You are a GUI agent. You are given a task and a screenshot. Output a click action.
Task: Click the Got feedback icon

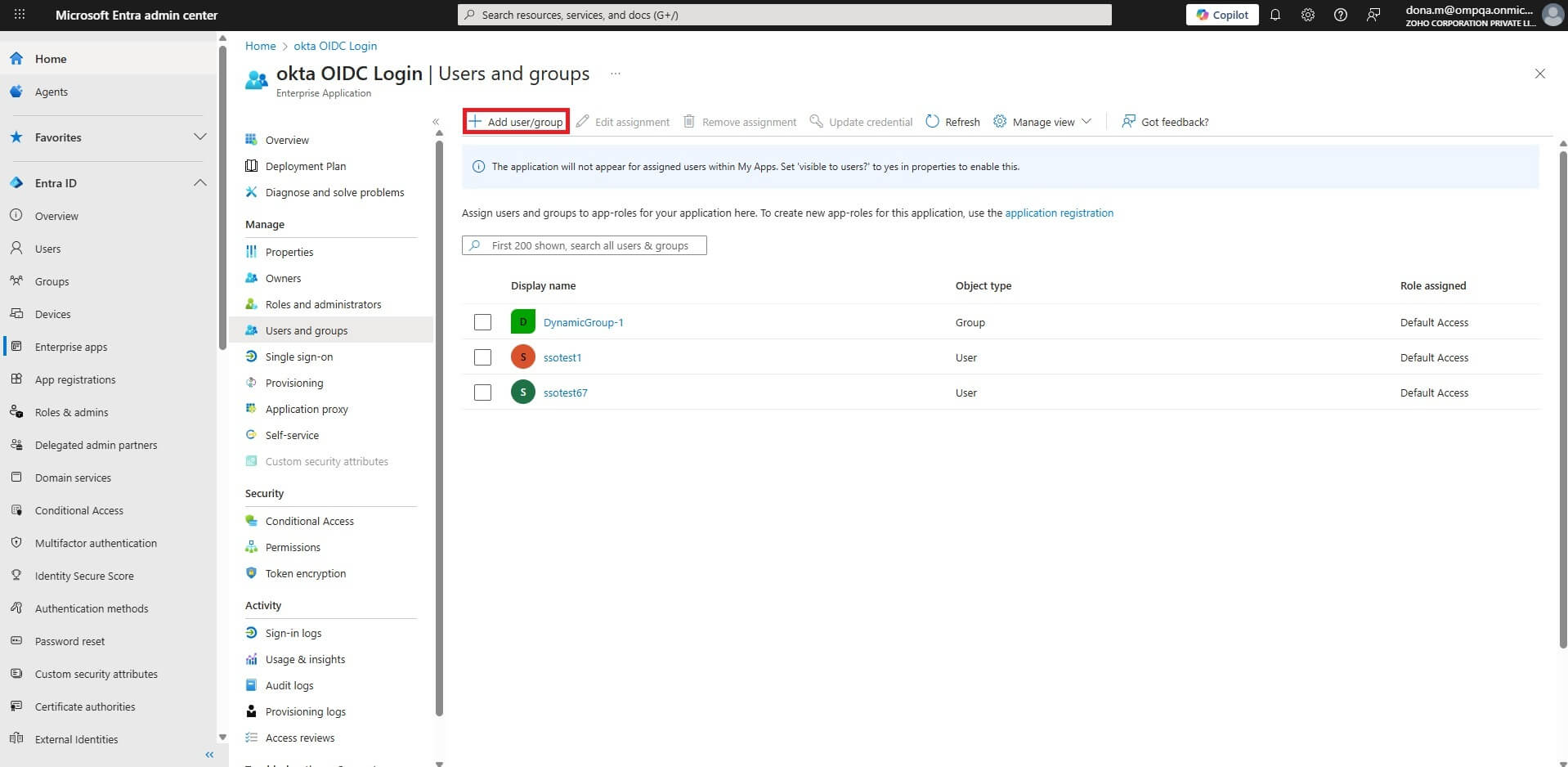(1128, 121)
